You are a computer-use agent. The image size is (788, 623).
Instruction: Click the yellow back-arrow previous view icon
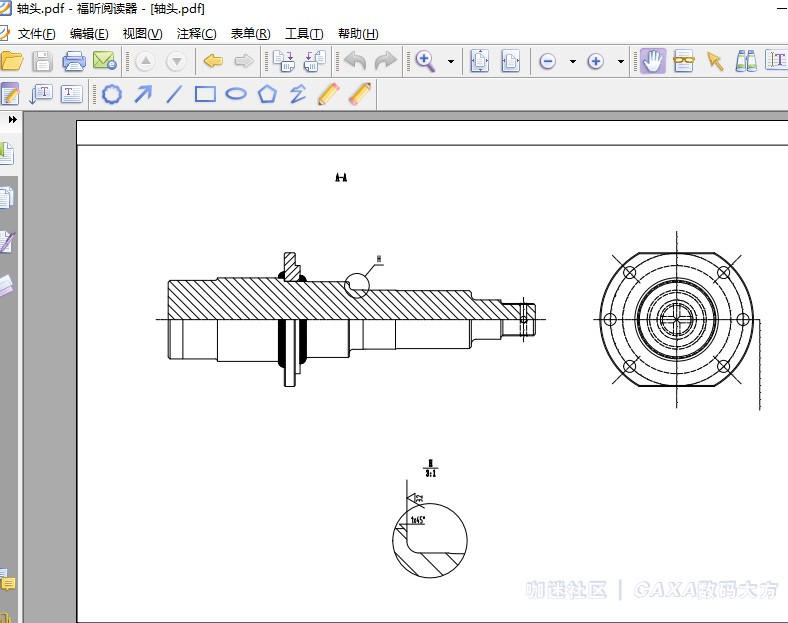[x=214, y=61]
